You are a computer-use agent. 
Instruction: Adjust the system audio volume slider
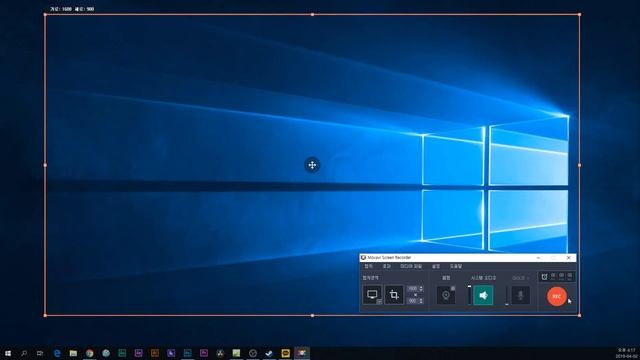[469, 295]
